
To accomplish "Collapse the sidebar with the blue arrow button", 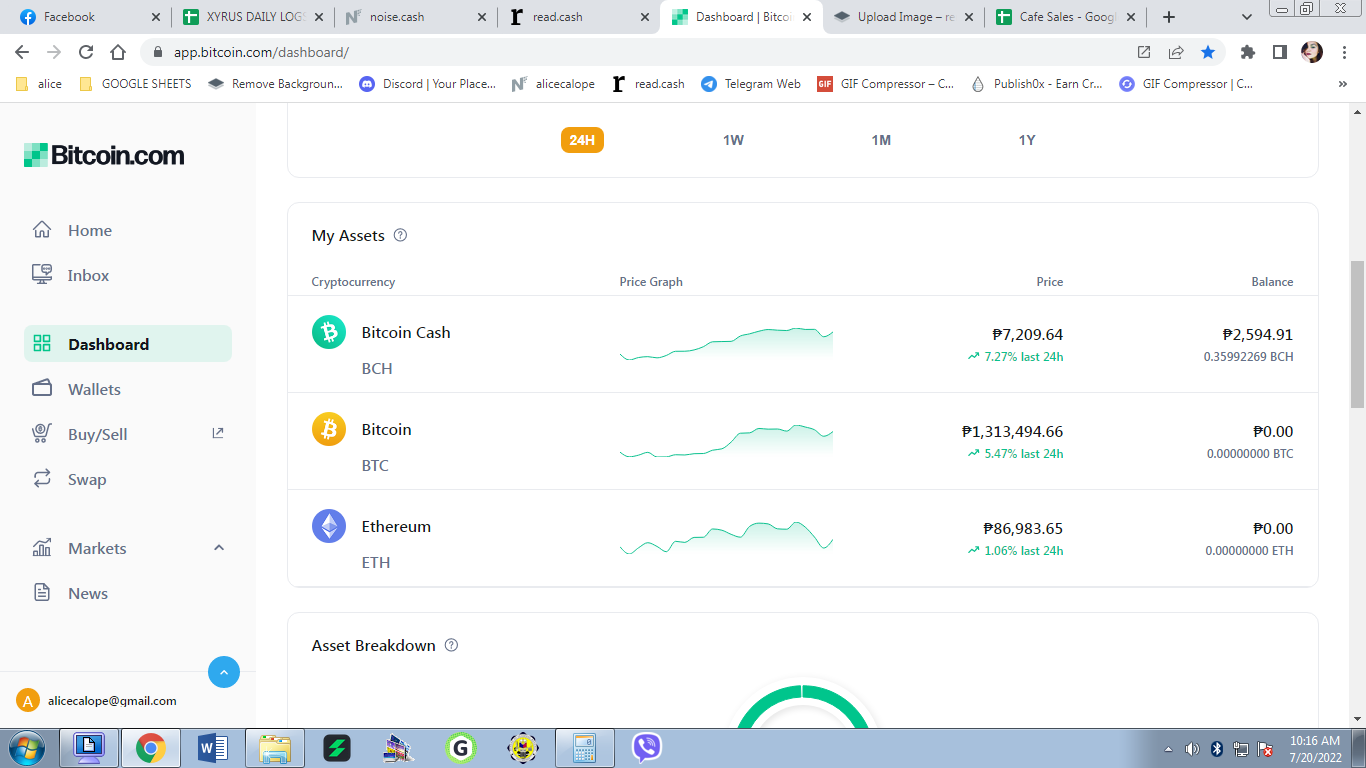I will point(224,672).
